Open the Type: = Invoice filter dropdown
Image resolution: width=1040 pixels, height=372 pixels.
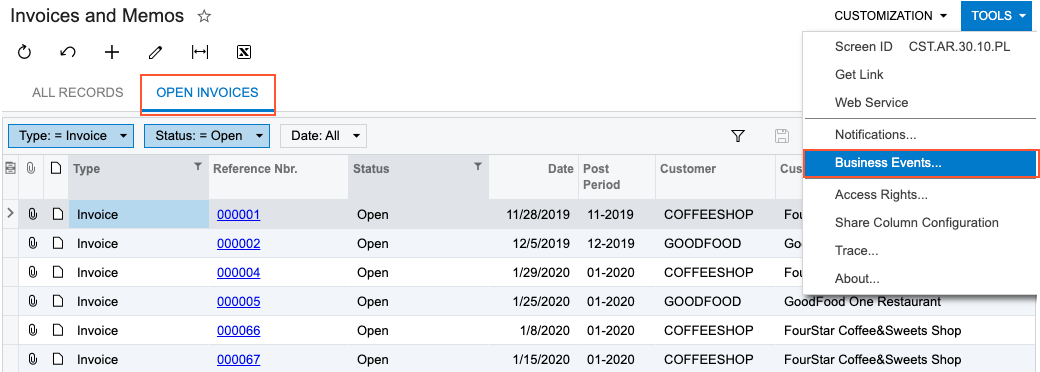[71, 136]
